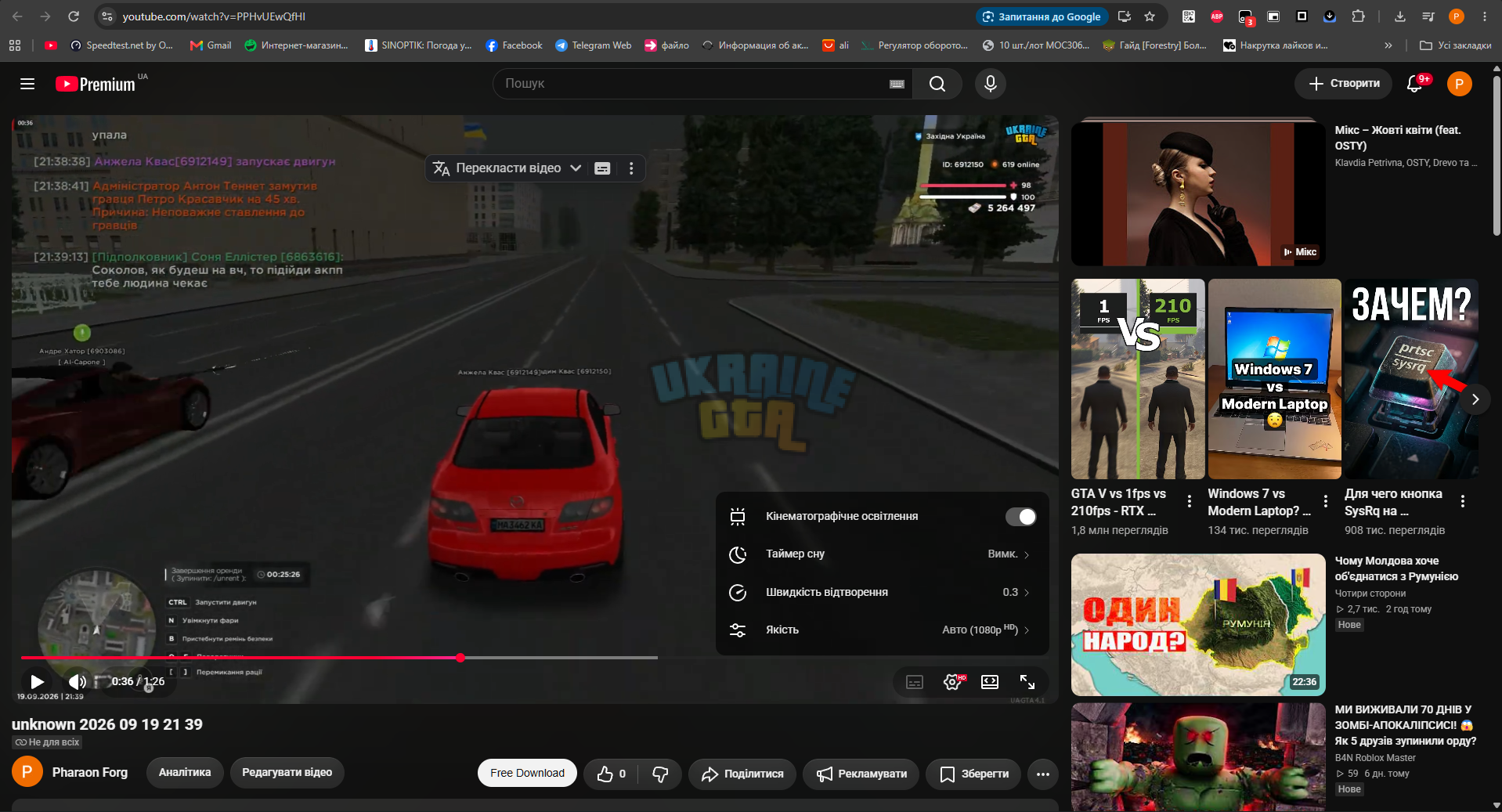Show hidden bookmarks with double chevron
The width and height of the screenshot is (1502, 812).
pyautogui.click(x=1388, y=45)
